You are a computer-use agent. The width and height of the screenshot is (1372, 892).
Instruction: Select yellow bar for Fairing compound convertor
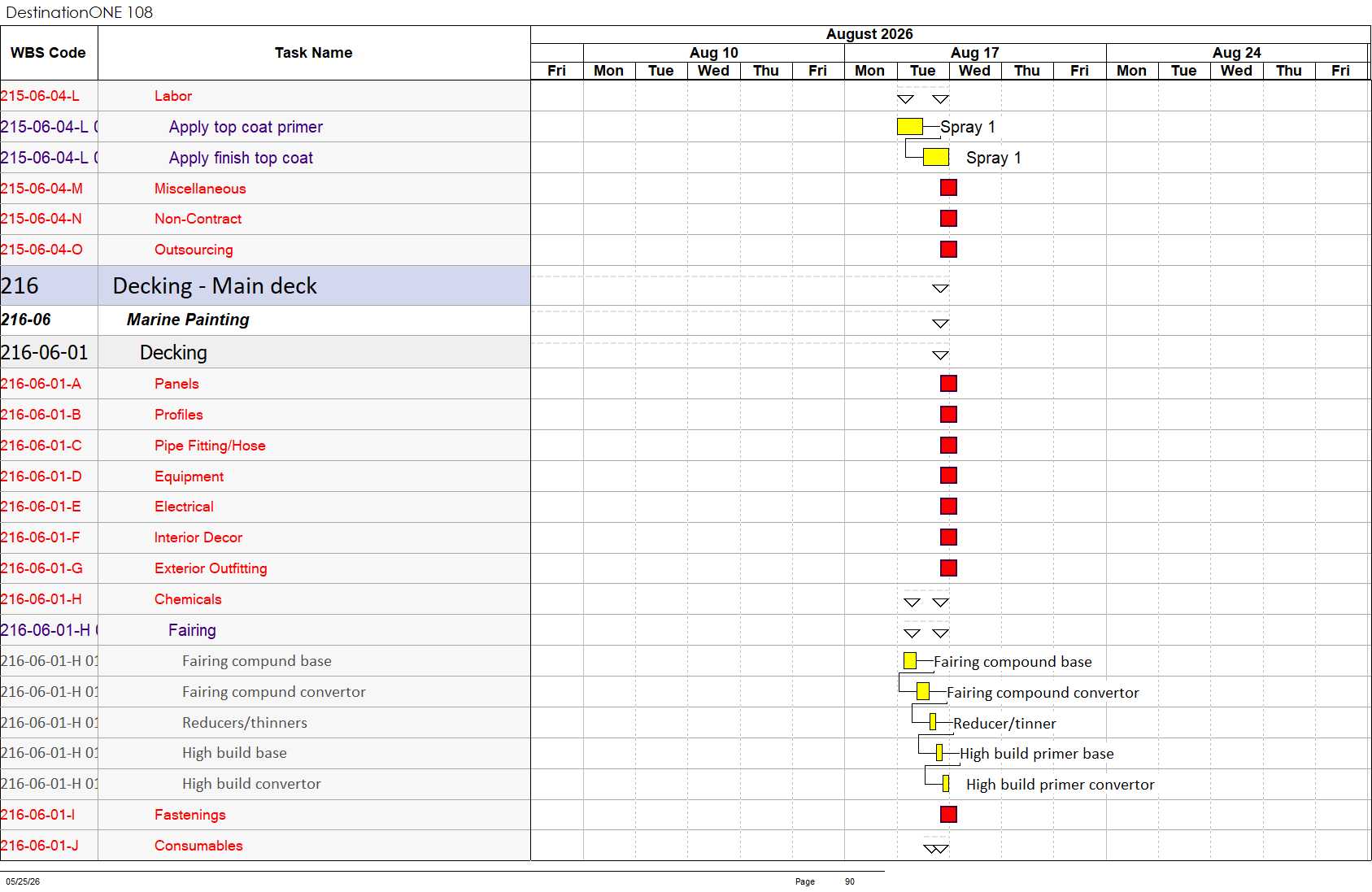(x=923, y=692)
